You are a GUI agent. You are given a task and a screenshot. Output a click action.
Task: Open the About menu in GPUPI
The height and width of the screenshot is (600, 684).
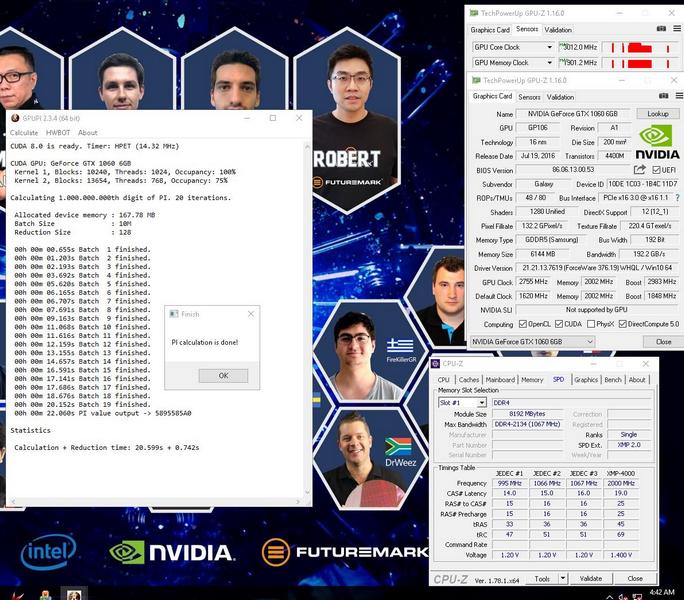pyautogui.click(x=88, y=133)
